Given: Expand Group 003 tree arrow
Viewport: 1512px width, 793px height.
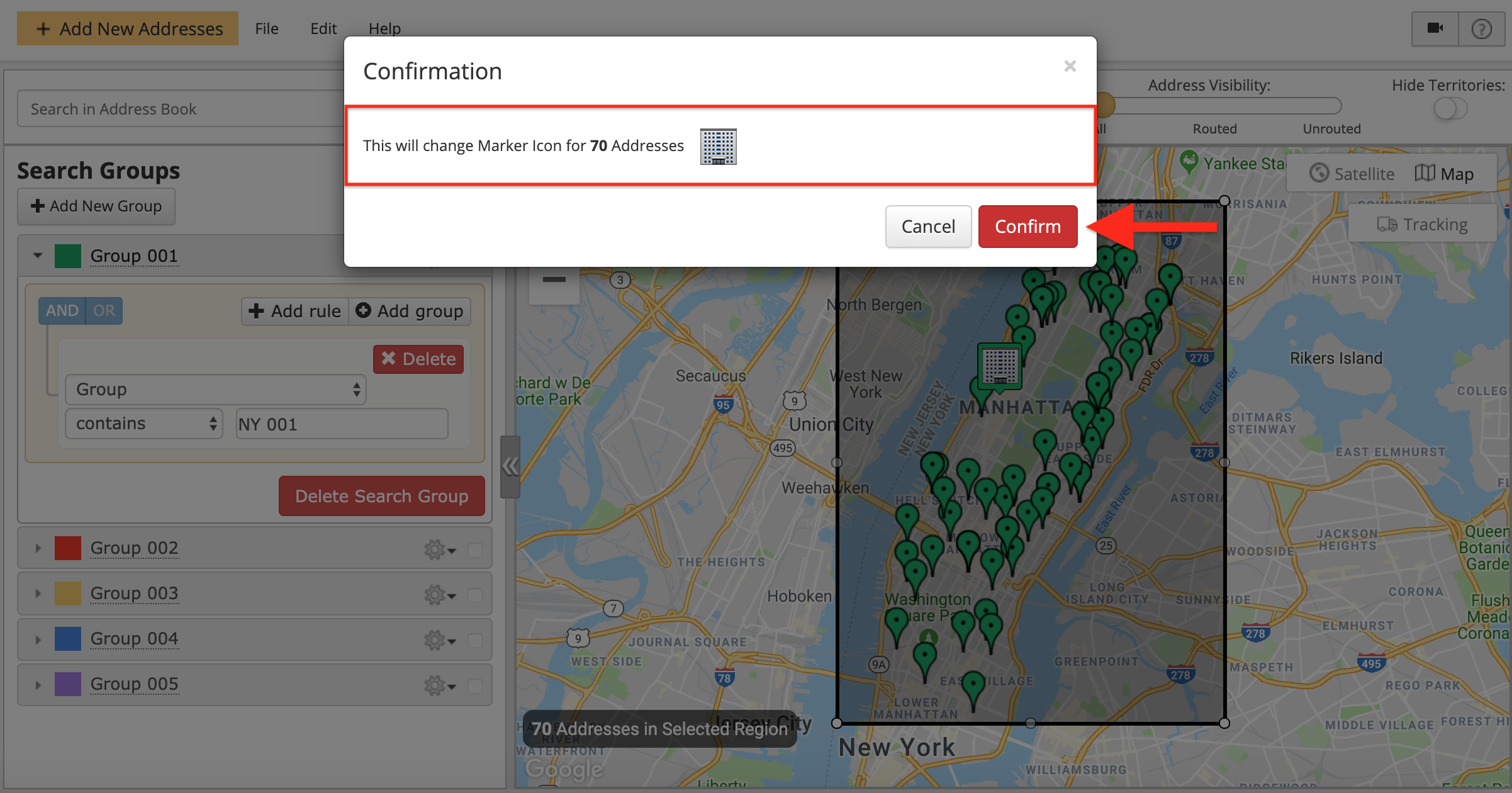Looking at the screenshot, I should (38, 593).
